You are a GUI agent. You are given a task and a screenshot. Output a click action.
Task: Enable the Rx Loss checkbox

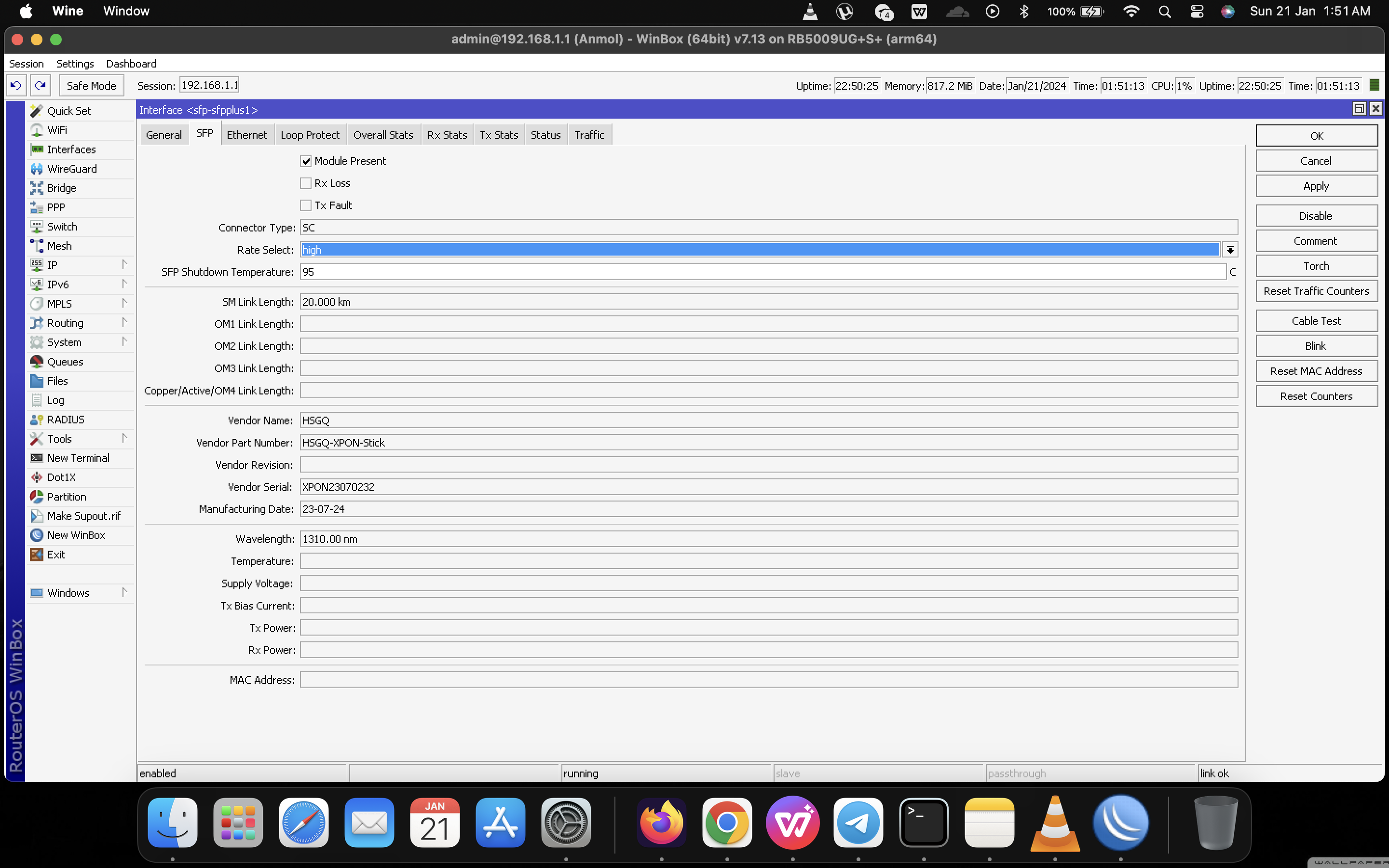pos(305,183)
